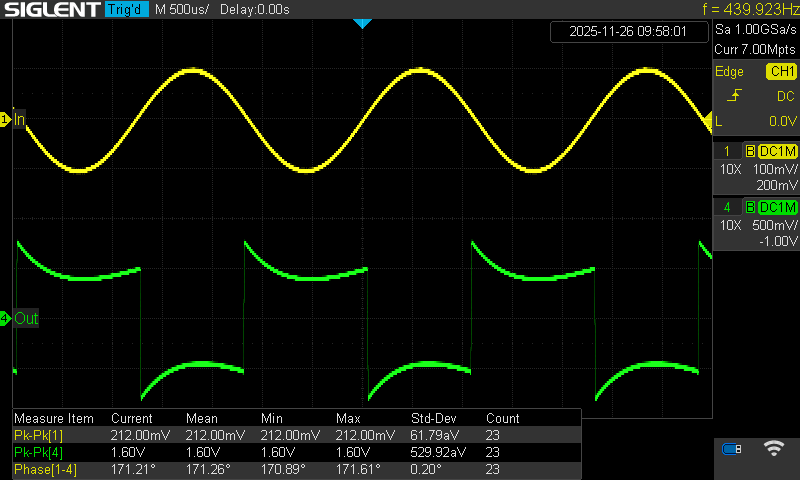Toggle channel 4 DC1M coupling badge
The image size is (800, 480).
click(777, 207)
